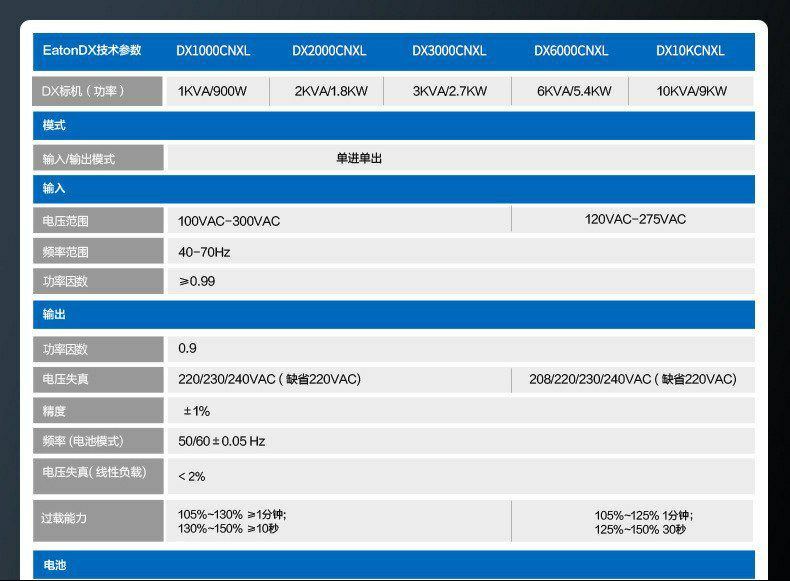The image size is (790, 581).
Task: Click the DX1000CNXL column header
Action: 213,51
